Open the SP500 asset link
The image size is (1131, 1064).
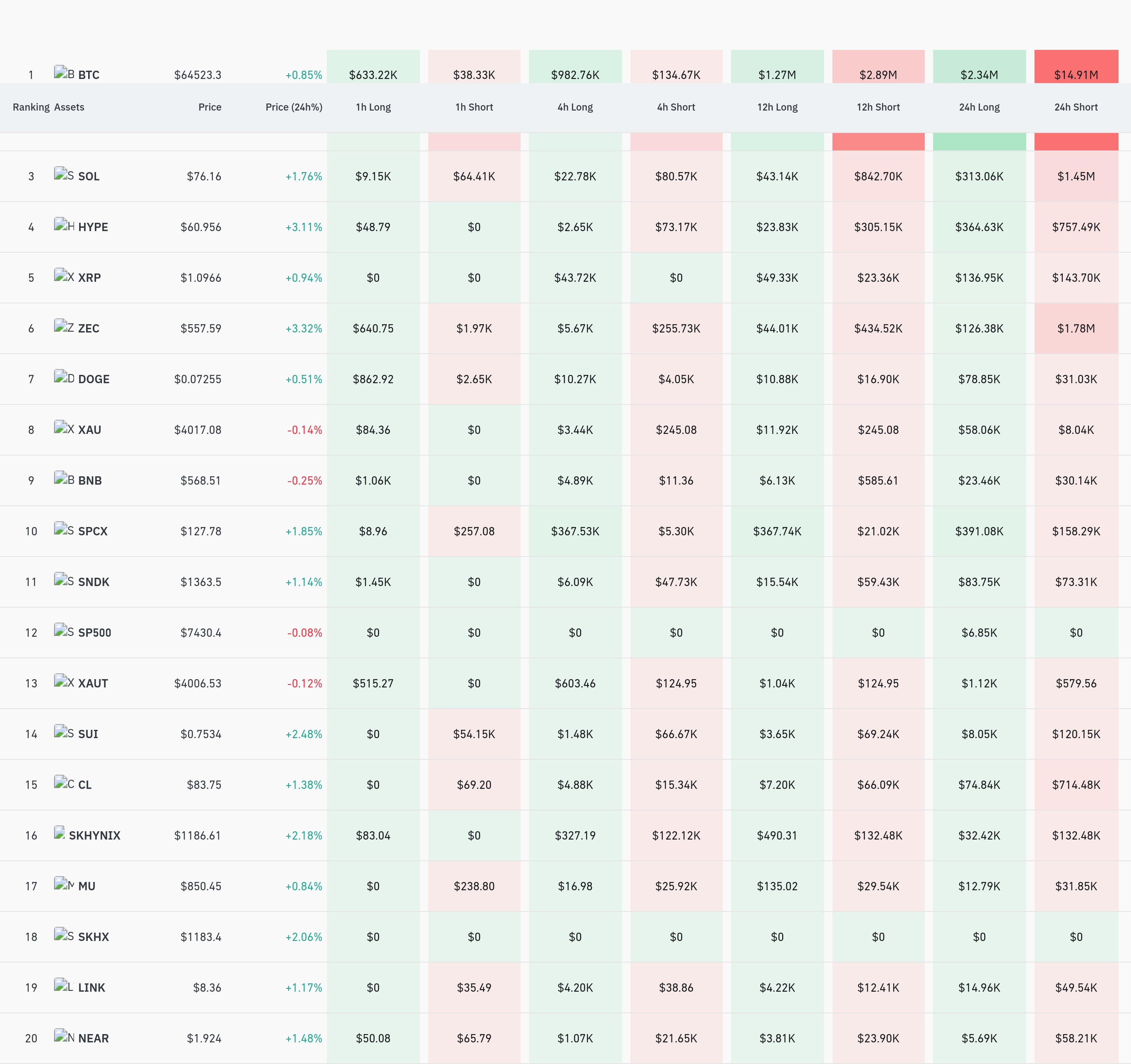pos(94,632)
